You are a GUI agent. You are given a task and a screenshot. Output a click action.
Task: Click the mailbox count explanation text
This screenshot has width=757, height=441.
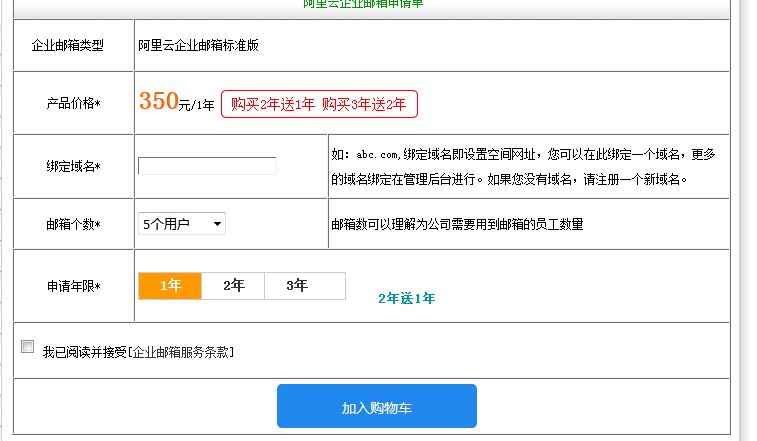tap(457, 224)
